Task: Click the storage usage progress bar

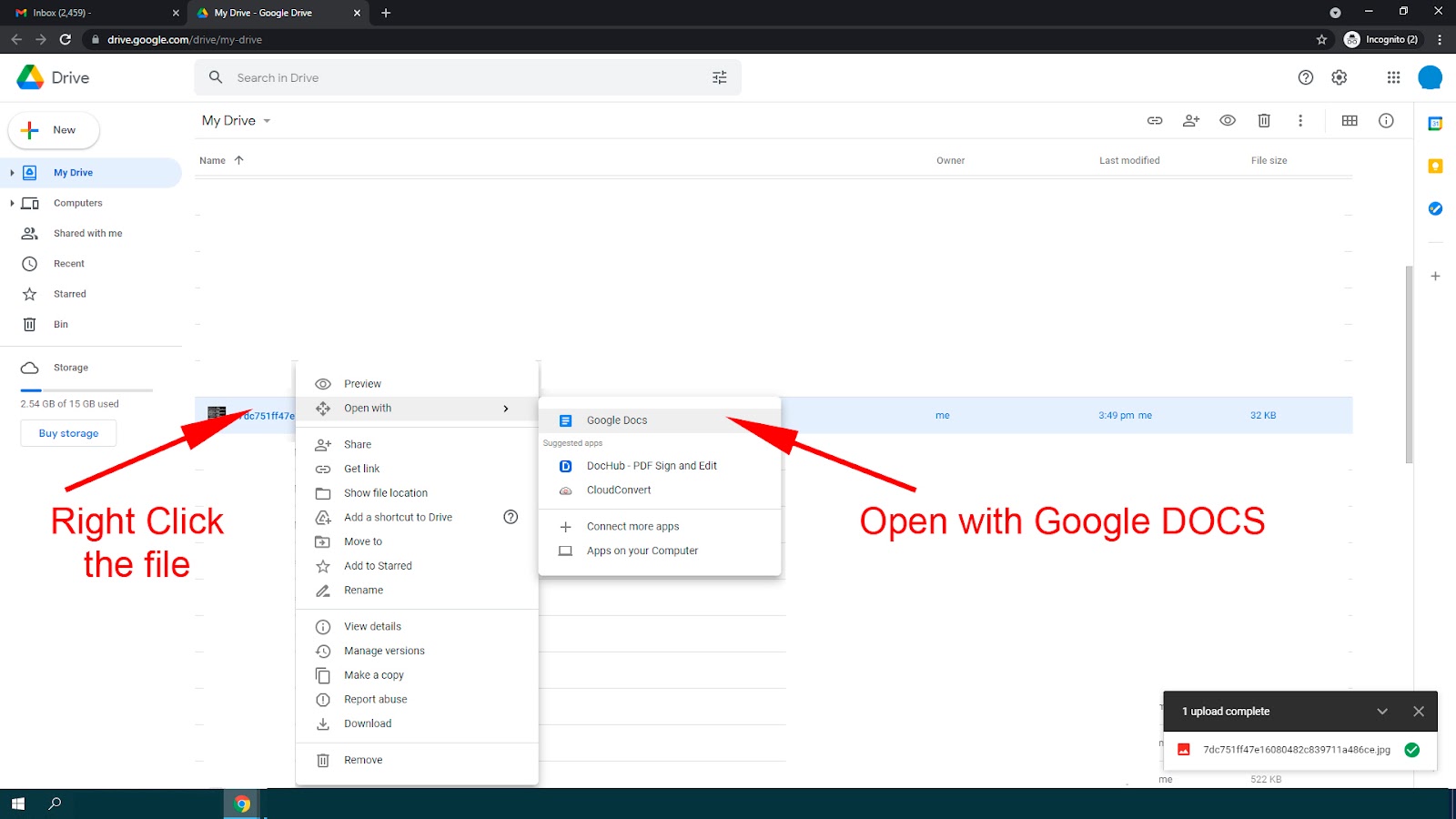Action: click(86, 390)
